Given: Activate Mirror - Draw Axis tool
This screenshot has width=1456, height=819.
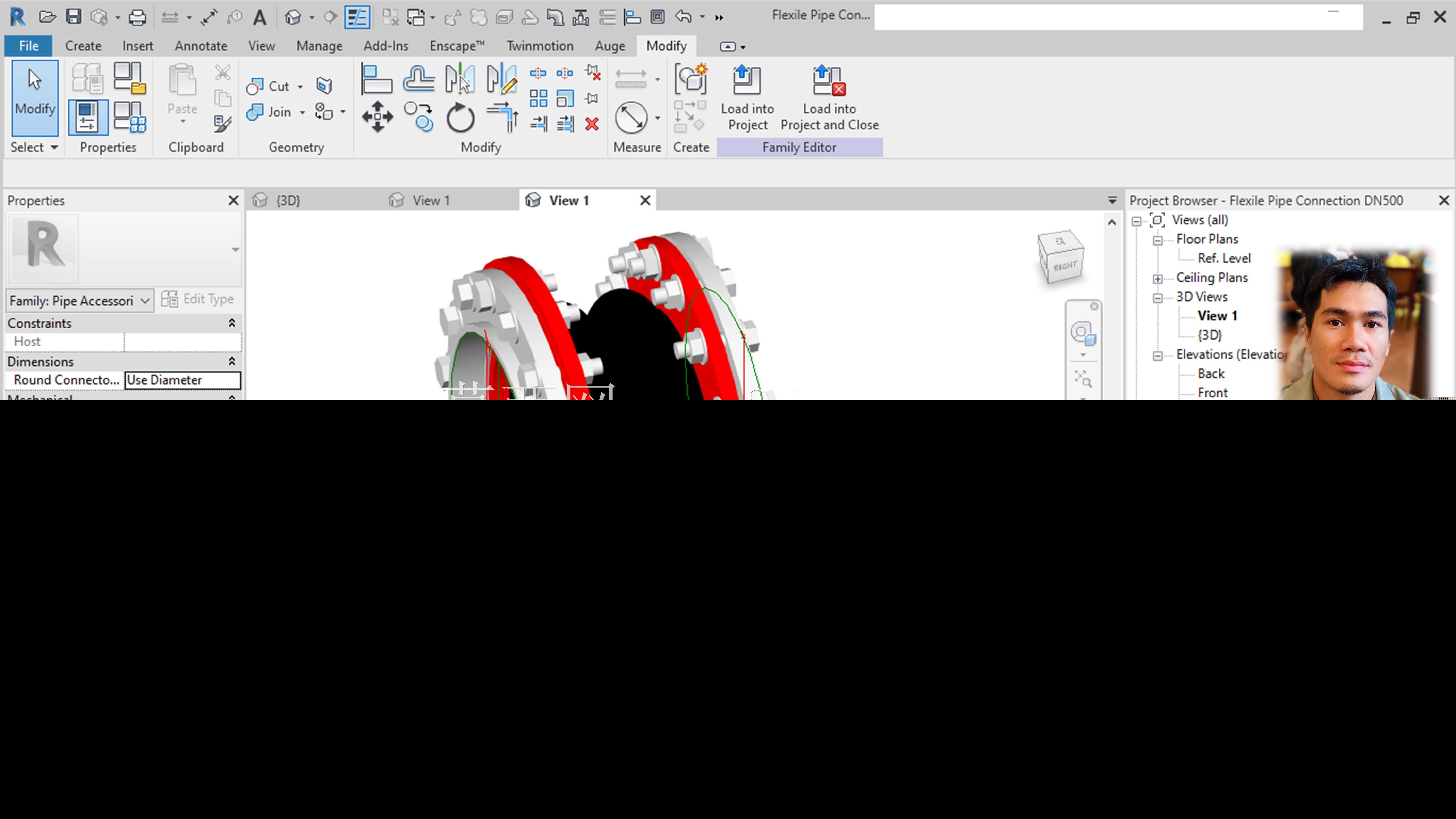Looking at the screenshot, I should [x=501, y=79].
